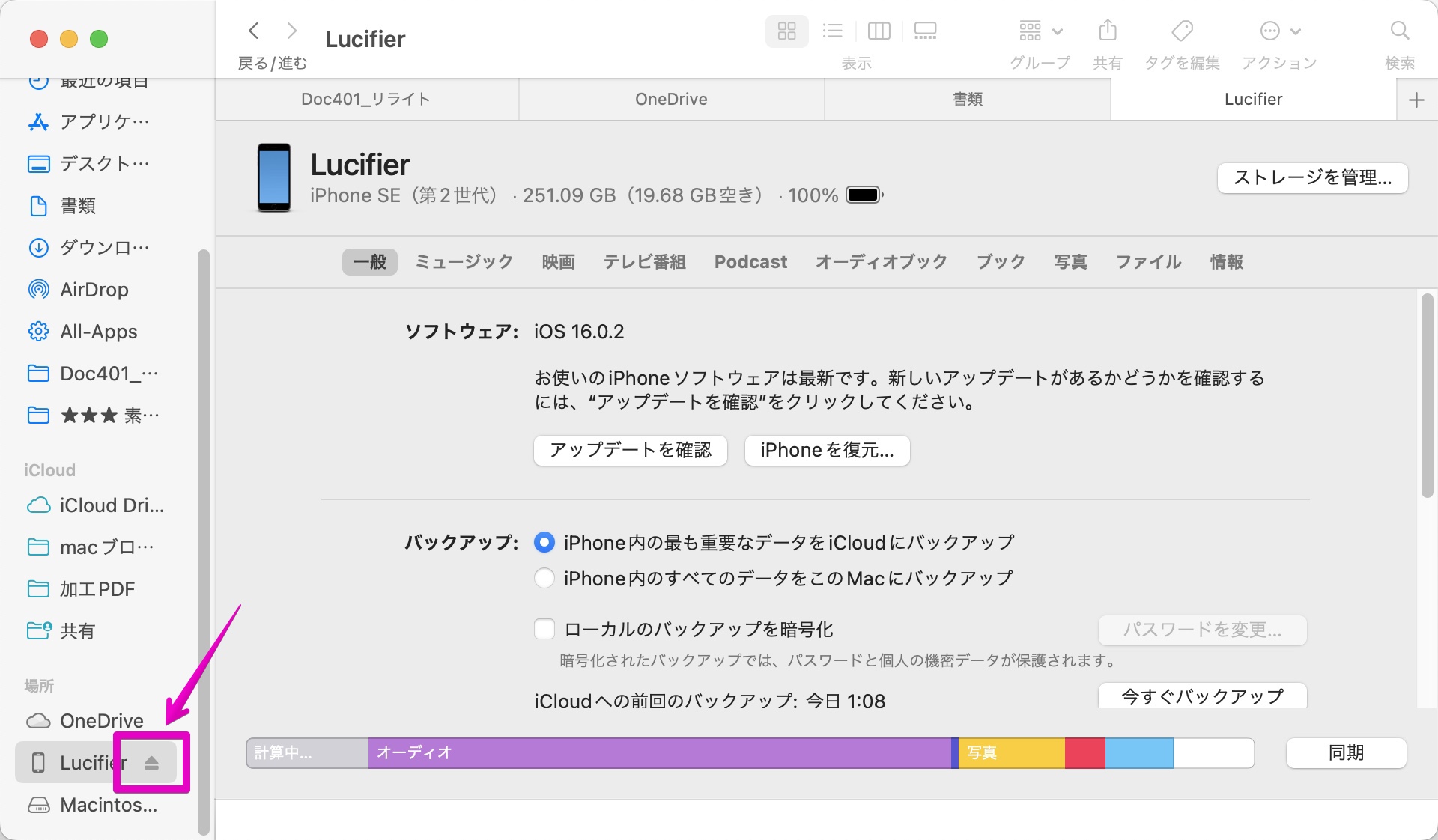Click ストレージを管理 (Manage Storage) button
The image size is (1438, 840).
pos(1312,178)
